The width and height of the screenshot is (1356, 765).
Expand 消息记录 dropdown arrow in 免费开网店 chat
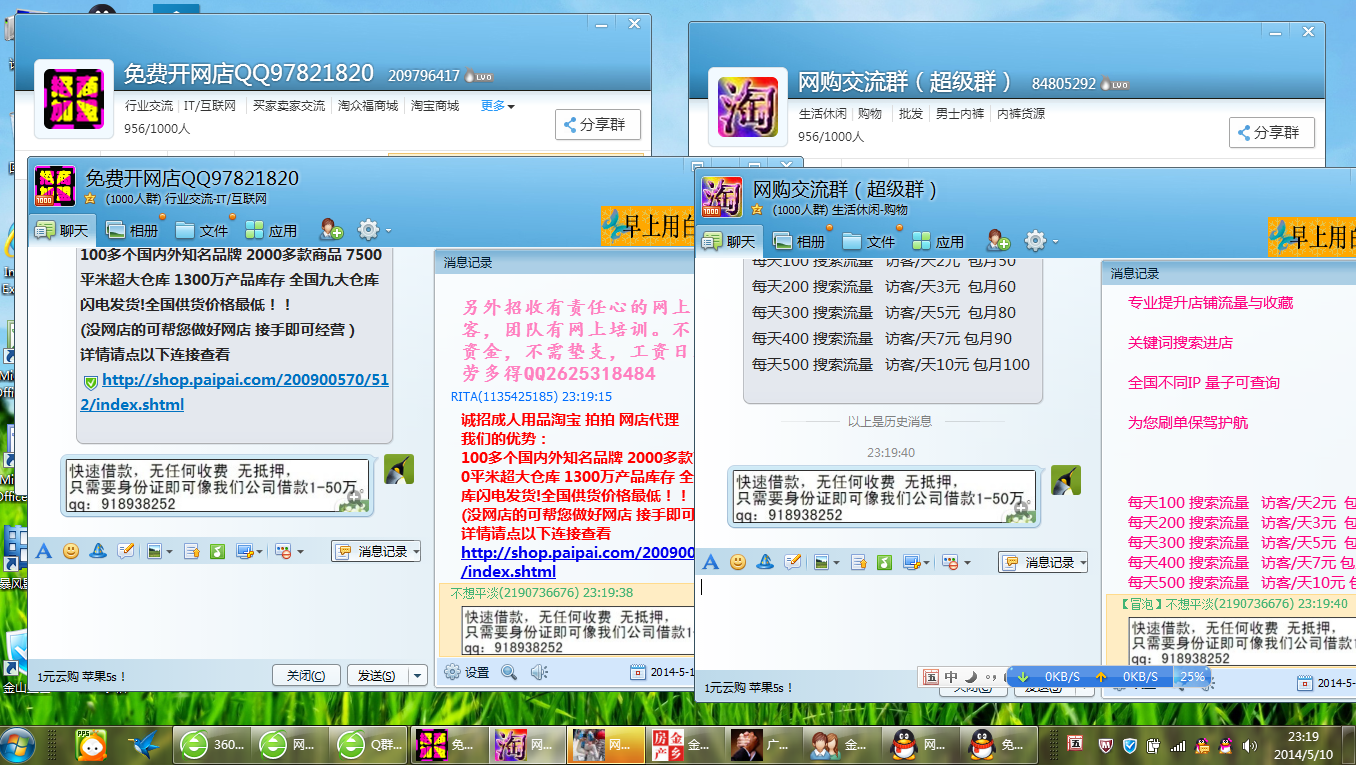(x=415, y=552)
